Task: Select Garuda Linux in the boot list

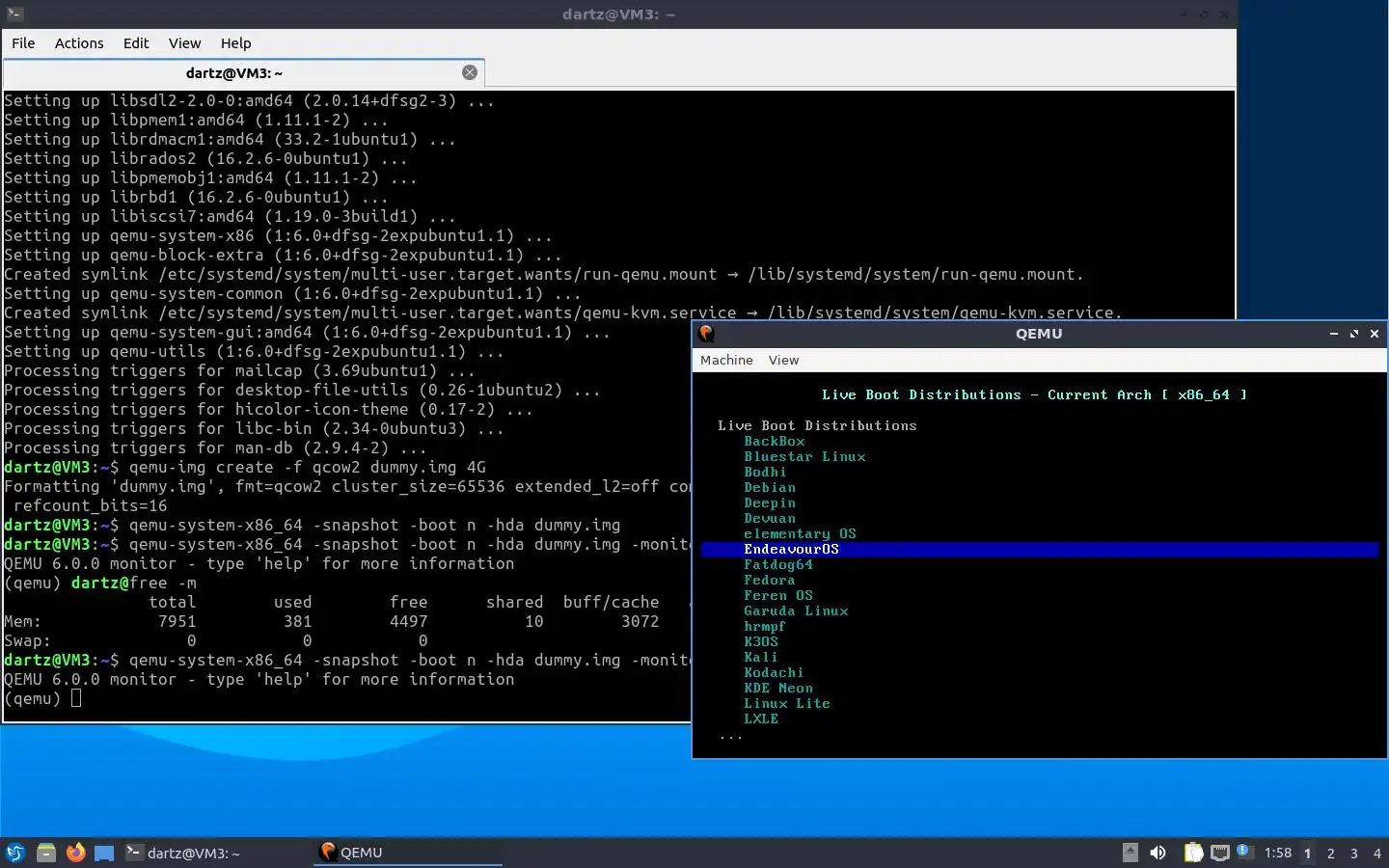Action: tap(796, 611)
